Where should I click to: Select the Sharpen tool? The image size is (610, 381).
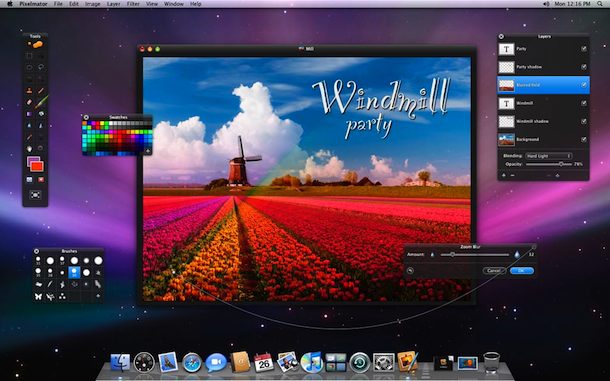pyautogui.click(x=41, y=125)
